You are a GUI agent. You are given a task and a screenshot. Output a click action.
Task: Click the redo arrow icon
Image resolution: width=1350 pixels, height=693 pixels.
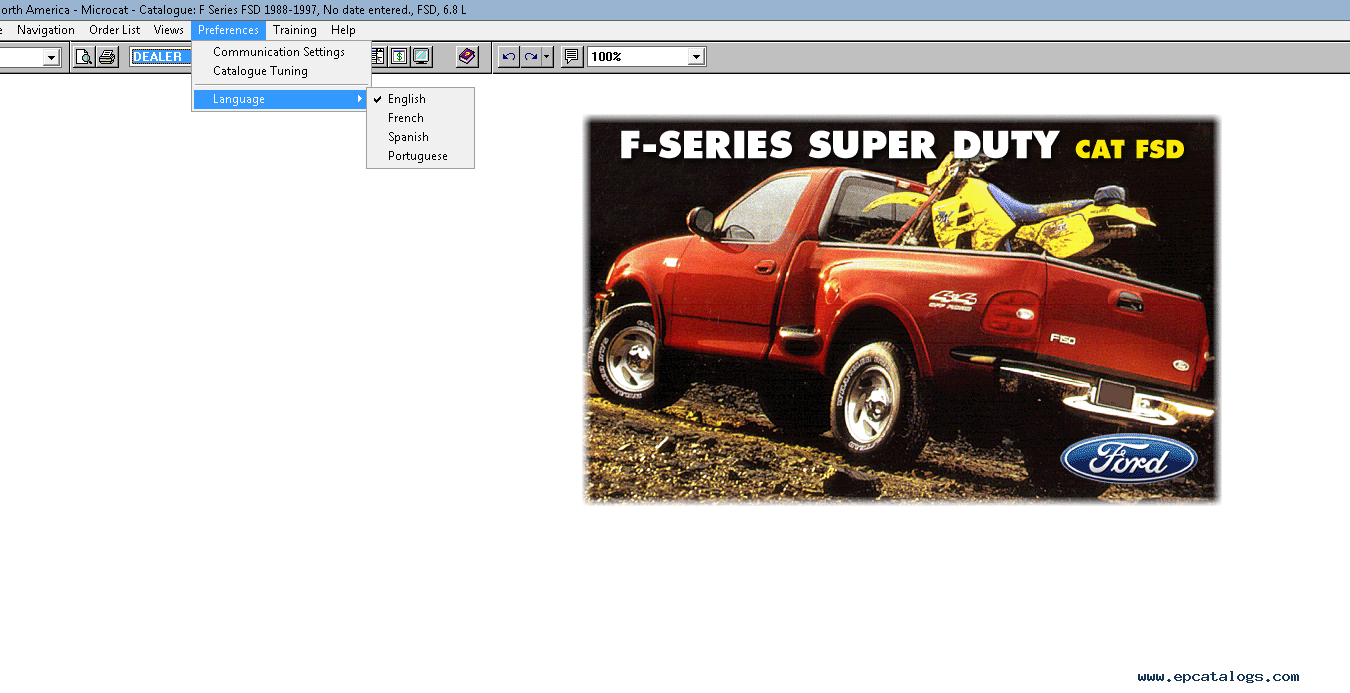(x=531, y=57)
